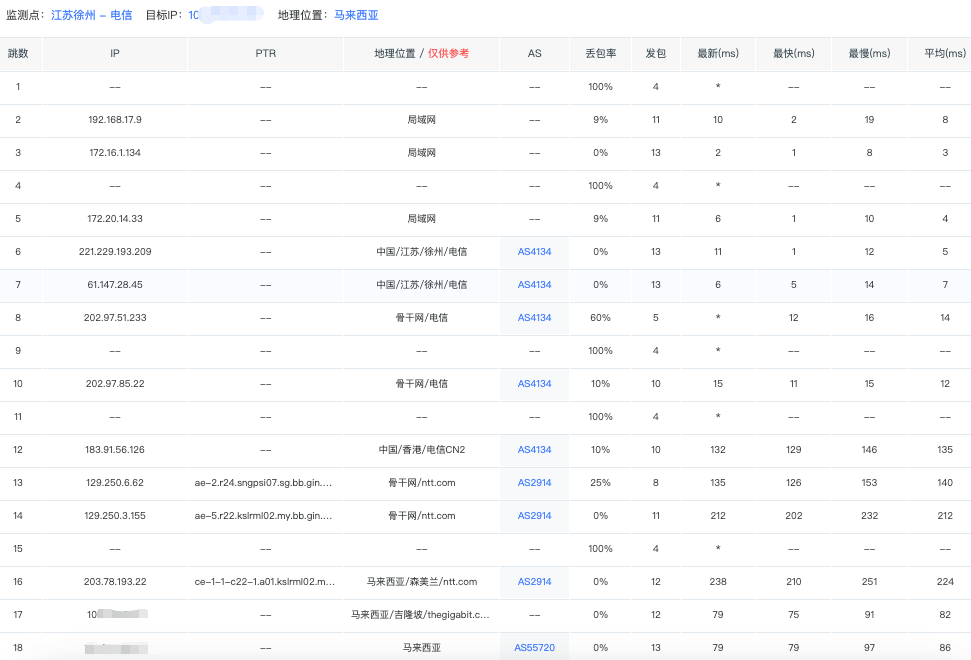The image size is (971, 660).
Task: Click the 跳数 column header
Action: point(18,53)
